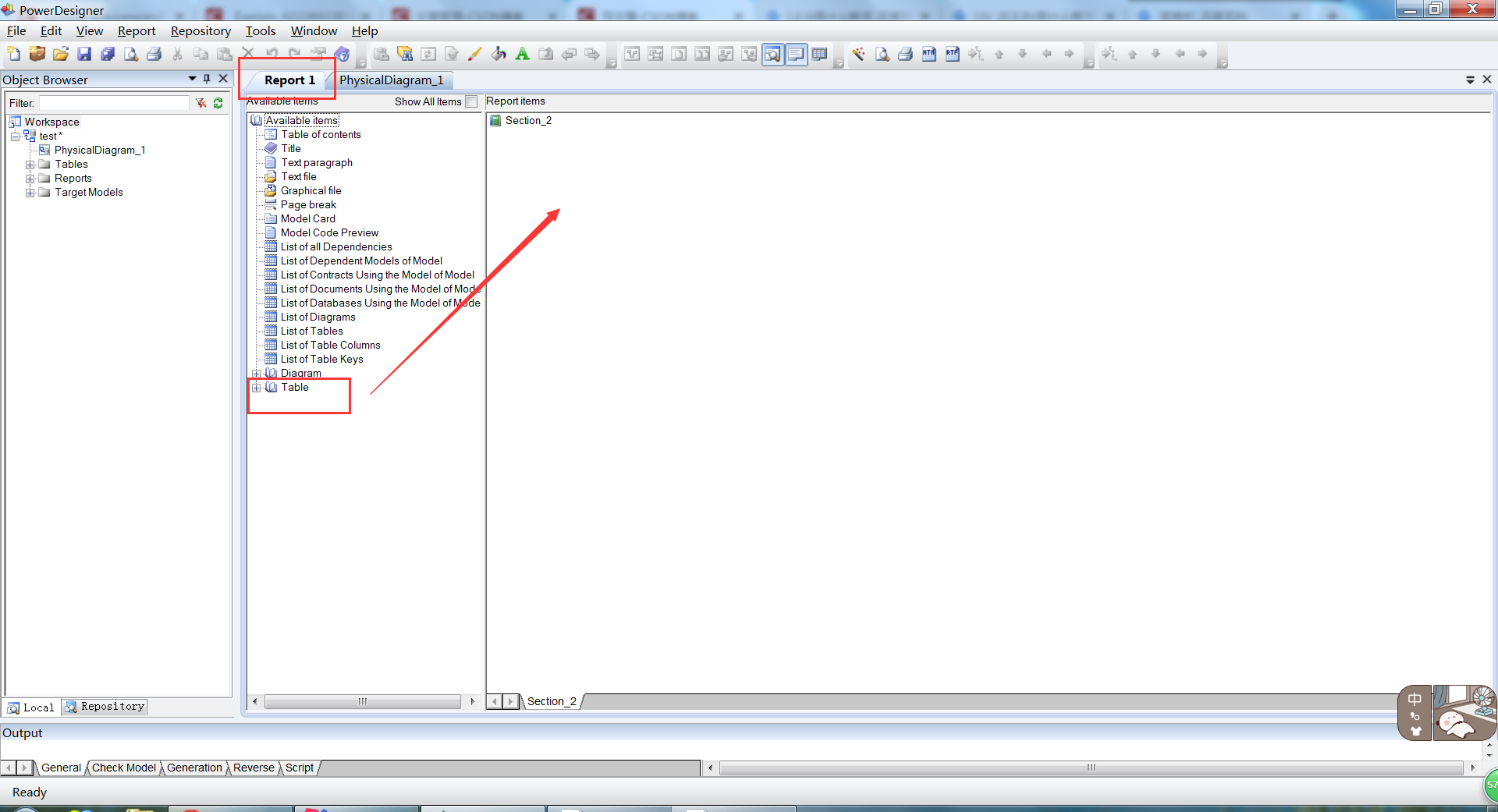The height and width of the screenshot is (812, 1498).
Task: Select the Page break item
Action: (x=308, y=205)
